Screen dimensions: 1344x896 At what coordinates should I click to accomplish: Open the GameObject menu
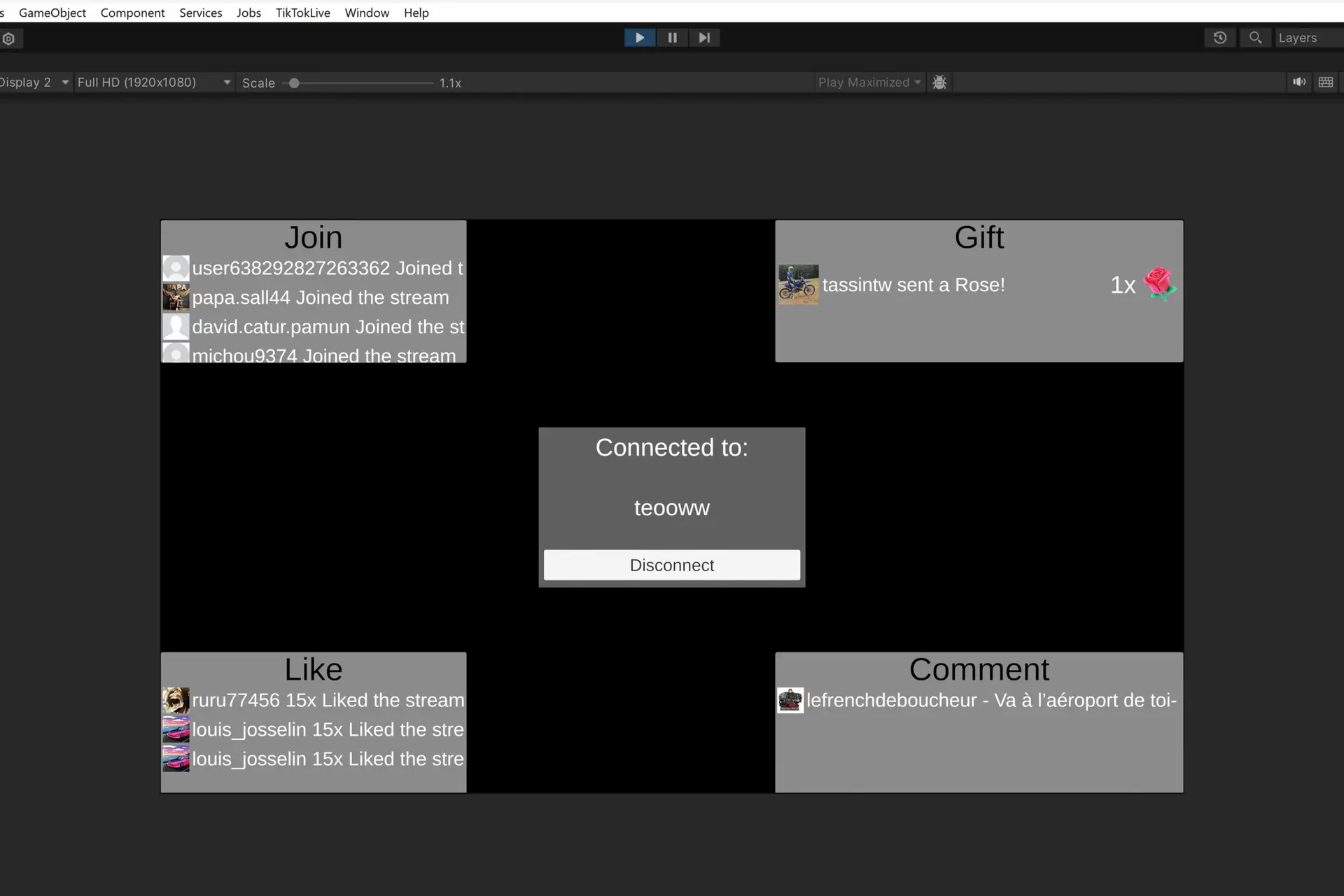pos(52,13)
